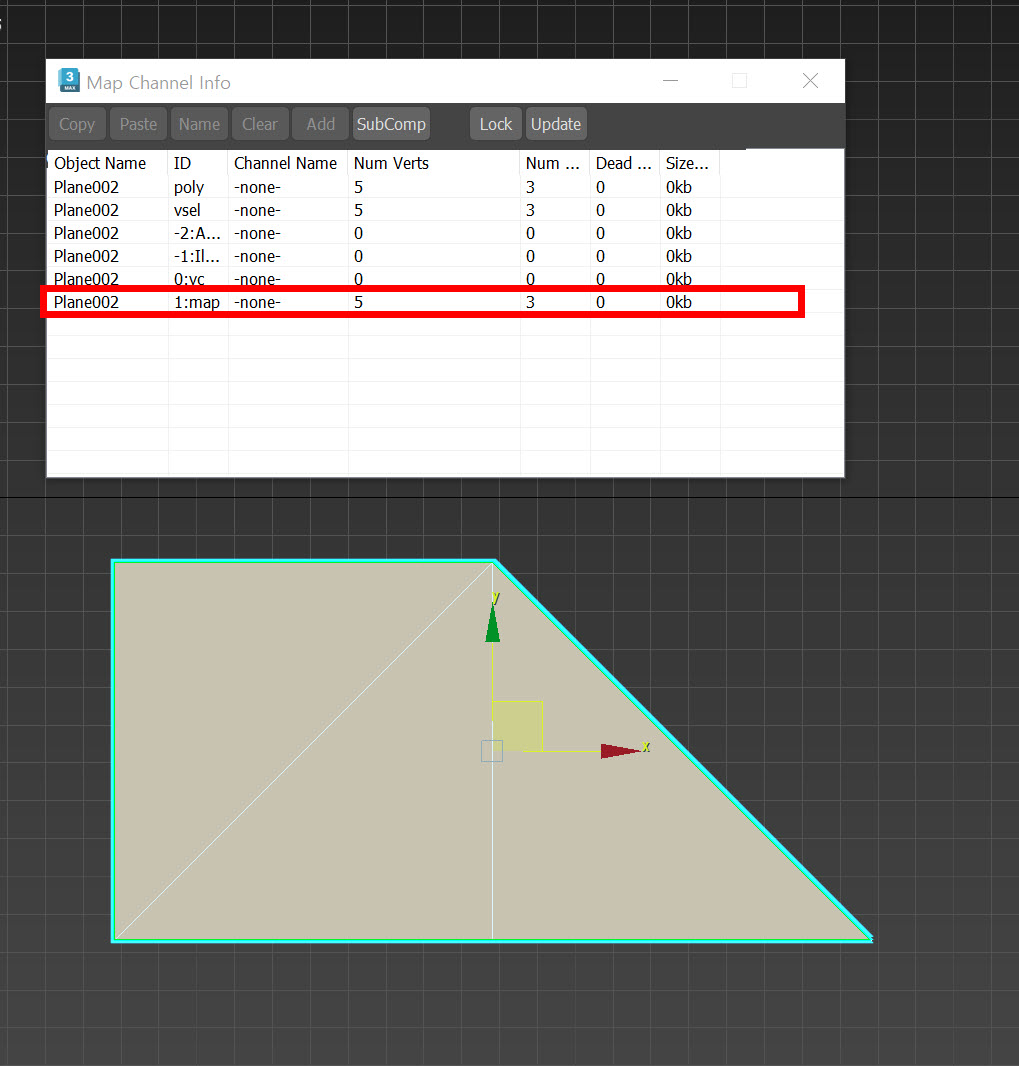
Task: Click the small square pivot box at the gizmo origin
Action: (x=492, y=751)
